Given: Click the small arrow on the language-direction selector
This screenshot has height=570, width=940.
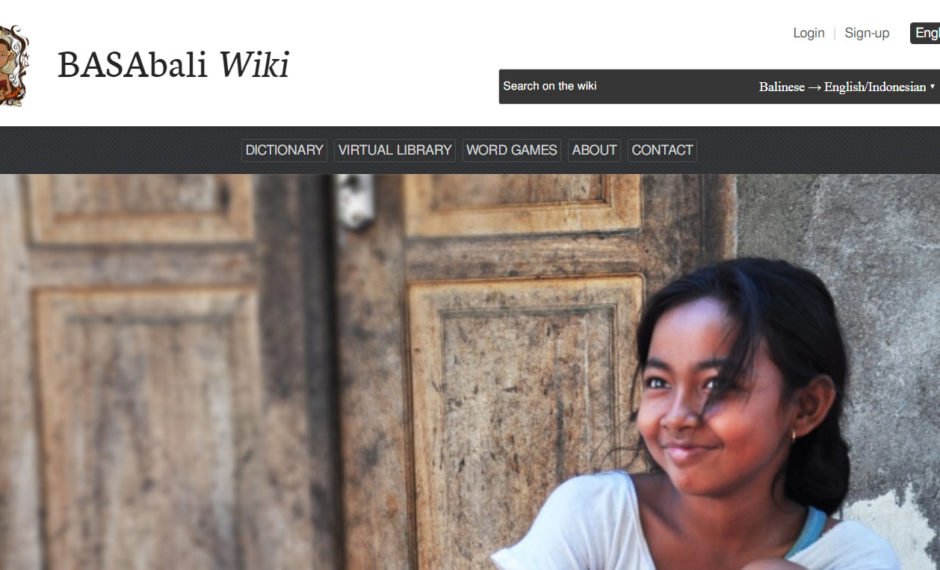Looking at the screenshot, I should point(932,87).
